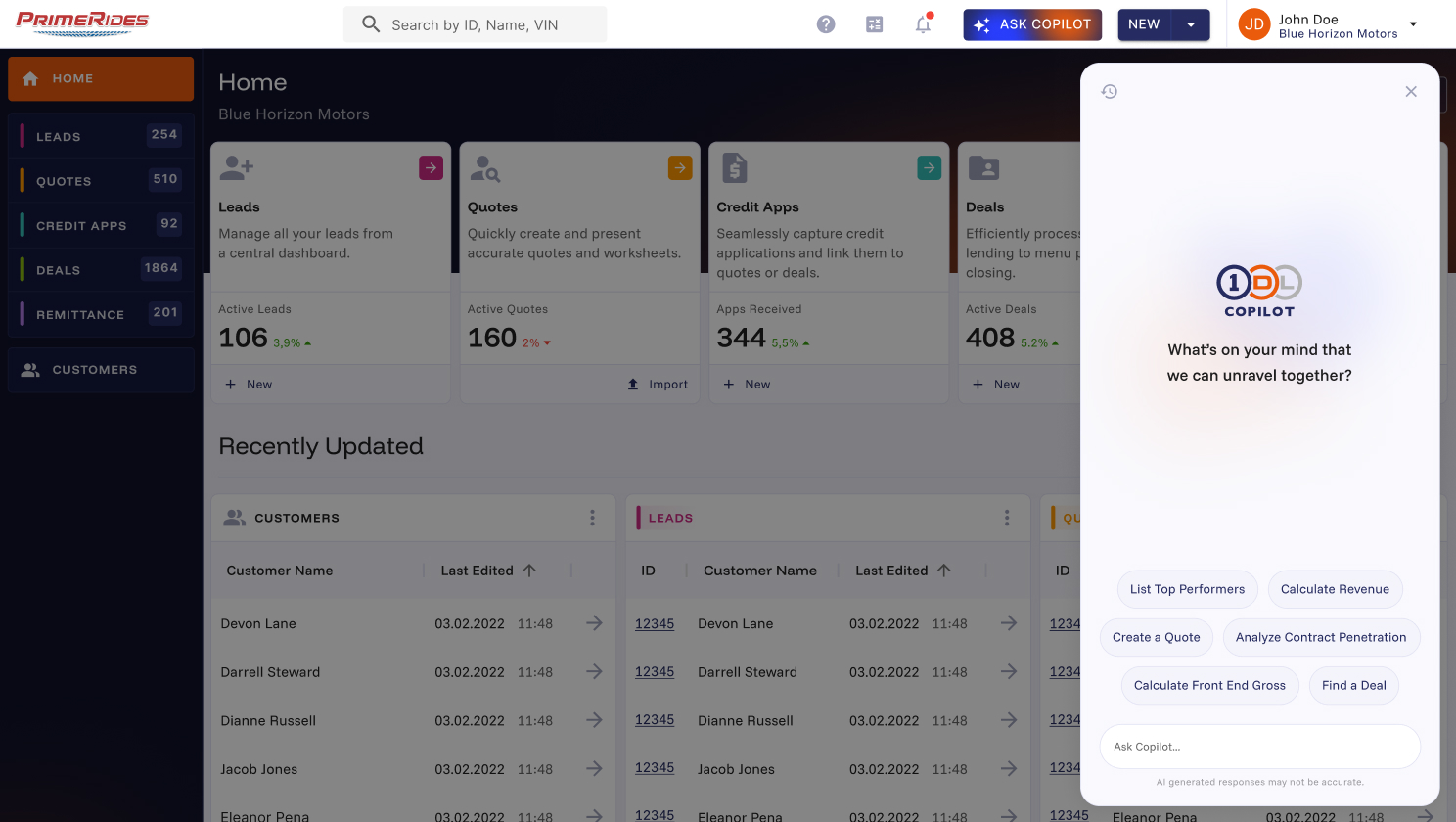Open lead ID 12345 for Devon Lane
Viewport: 1456px width, 822px height.
pos(655,623)
